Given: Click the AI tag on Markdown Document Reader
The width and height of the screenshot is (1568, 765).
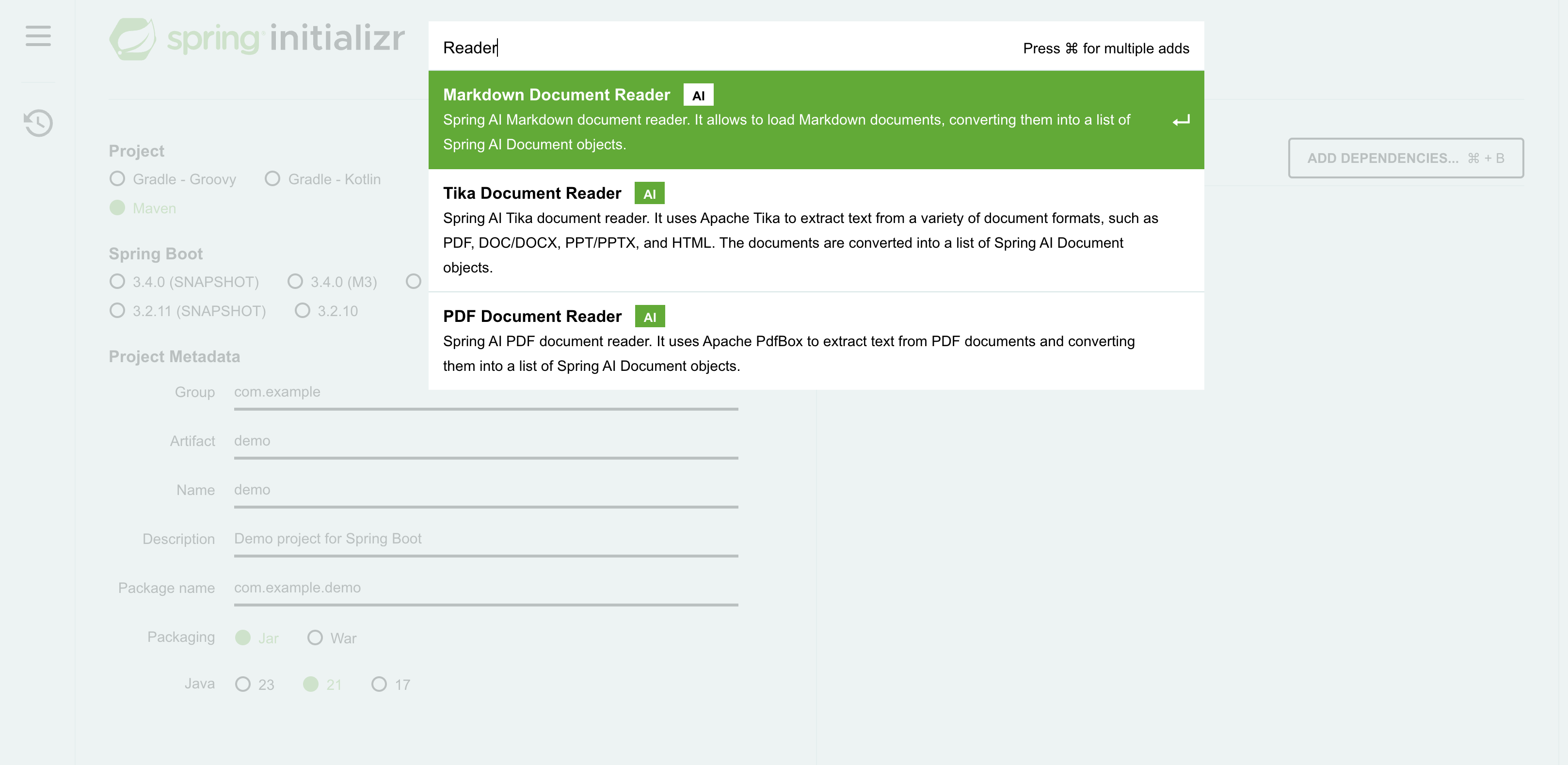Looking at the screenshot, I should (x=698, y=95).
